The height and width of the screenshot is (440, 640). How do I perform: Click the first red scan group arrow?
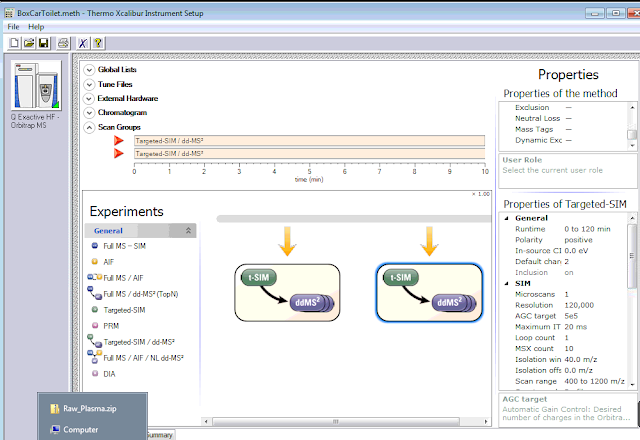[x=119, y=141]
